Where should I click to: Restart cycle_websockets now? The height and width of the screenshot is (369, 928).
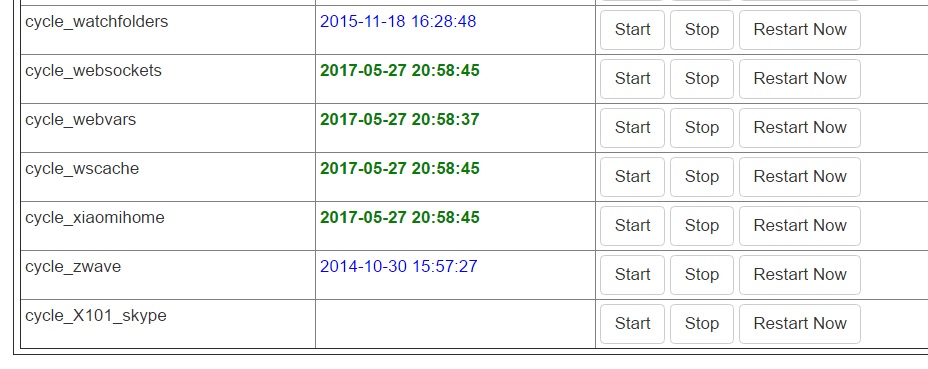[x=800, y=79]
